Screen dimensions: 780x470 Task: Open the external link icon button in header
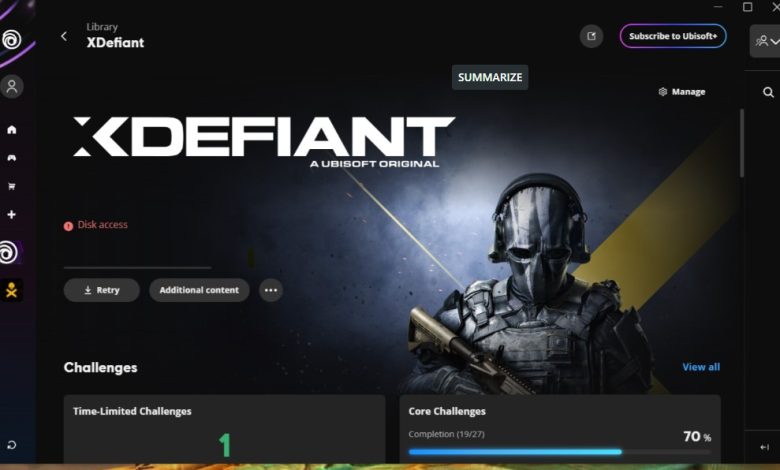coord(591,36)
